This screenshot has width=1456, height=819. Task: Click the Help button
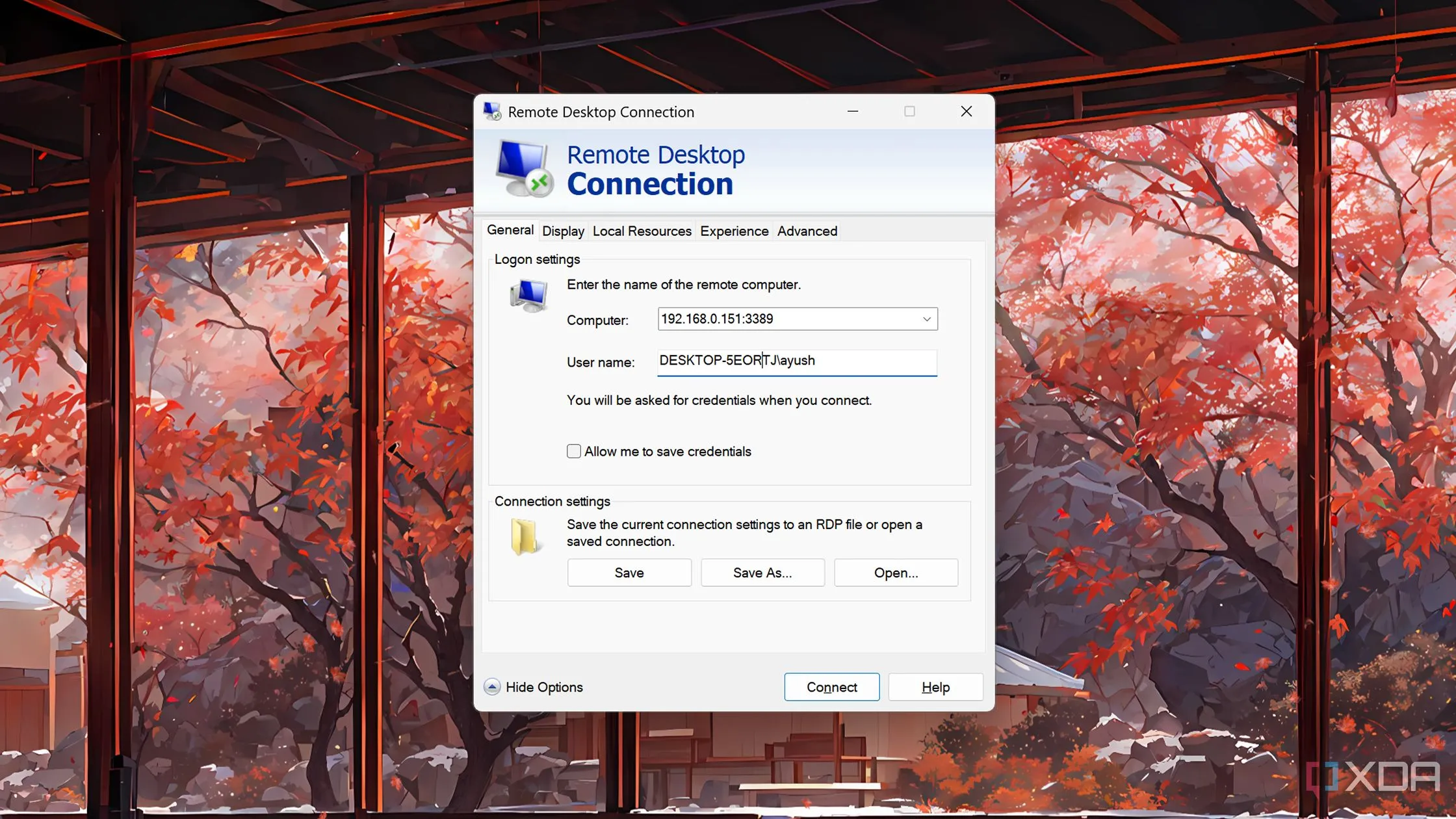[935, 687]
